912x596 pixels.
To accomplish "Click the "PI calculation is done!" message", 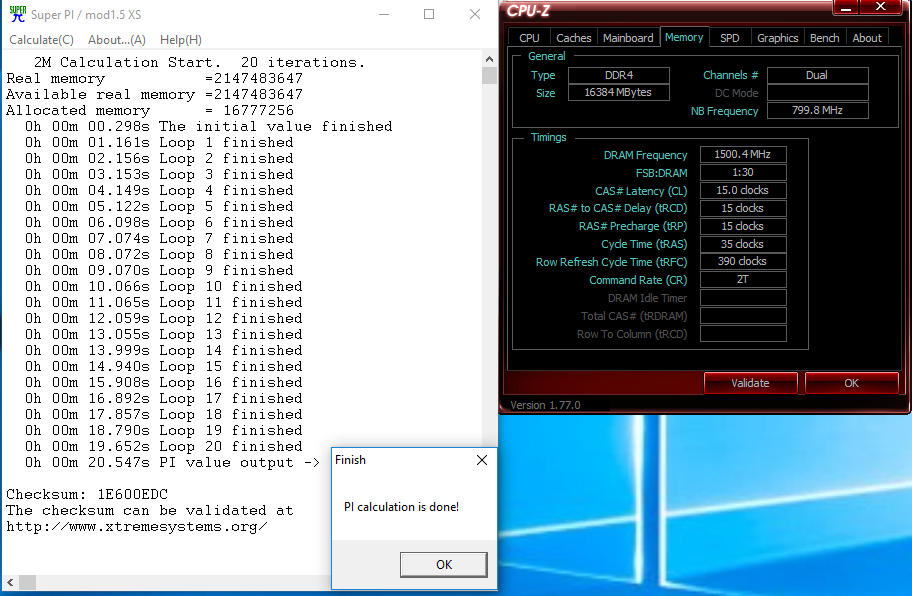I will pos(401,507).
